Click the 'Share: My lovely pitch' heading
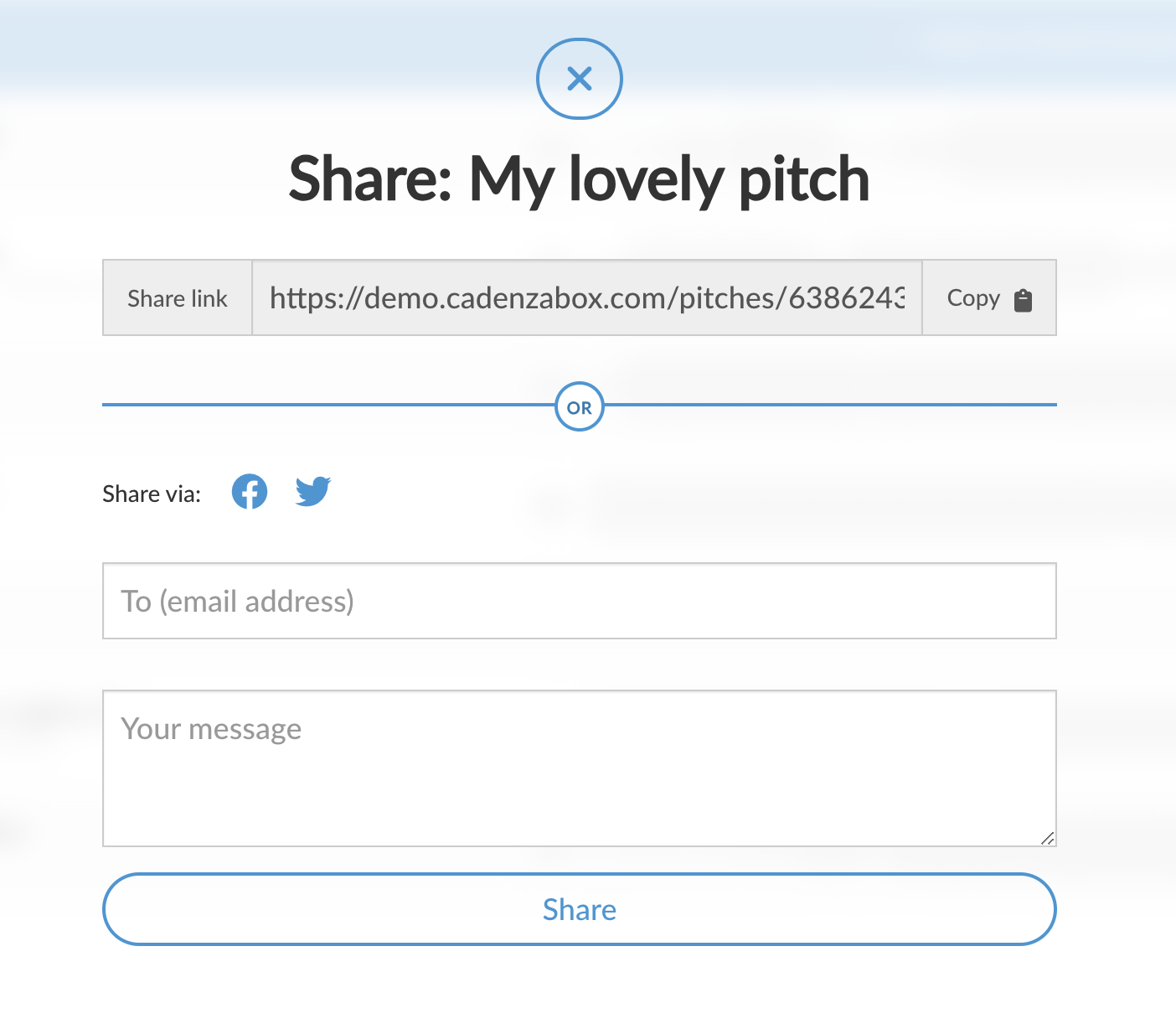Image resolution: width=1176 pixels, height=1029 pixels. 579,179
